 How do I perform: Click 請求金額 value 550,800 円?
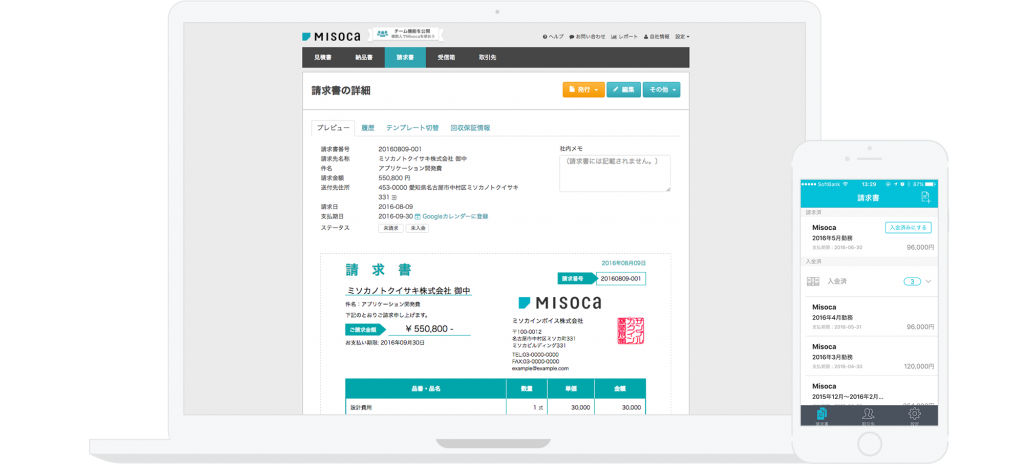click(394, 178)
